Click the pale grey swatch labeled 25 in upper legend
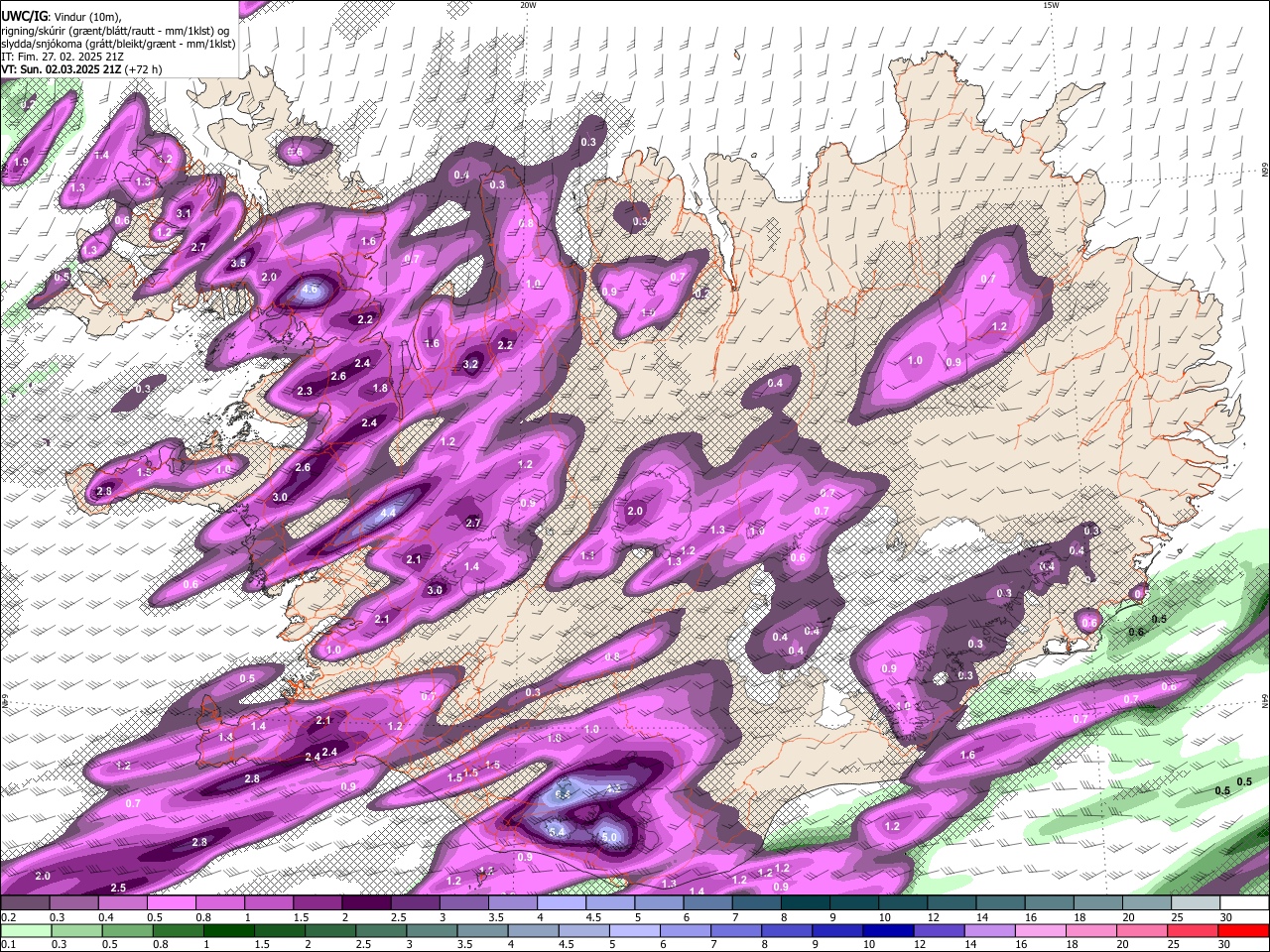Viewport: 1270px width, 952px height. point(1196,903)
